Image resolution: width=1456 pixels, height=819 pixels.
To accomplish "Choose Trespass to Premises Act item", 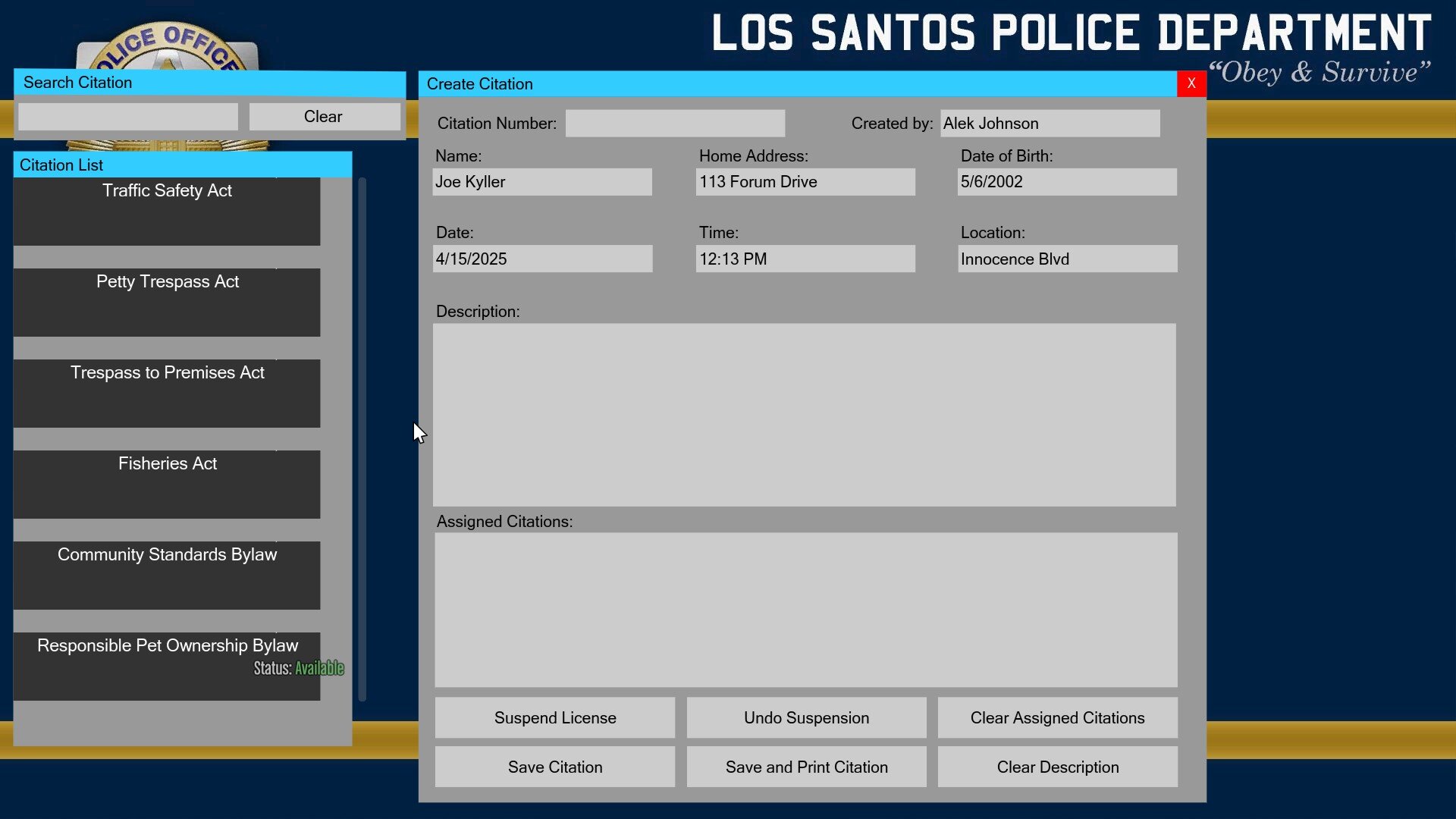I will [x=167, y=393].
